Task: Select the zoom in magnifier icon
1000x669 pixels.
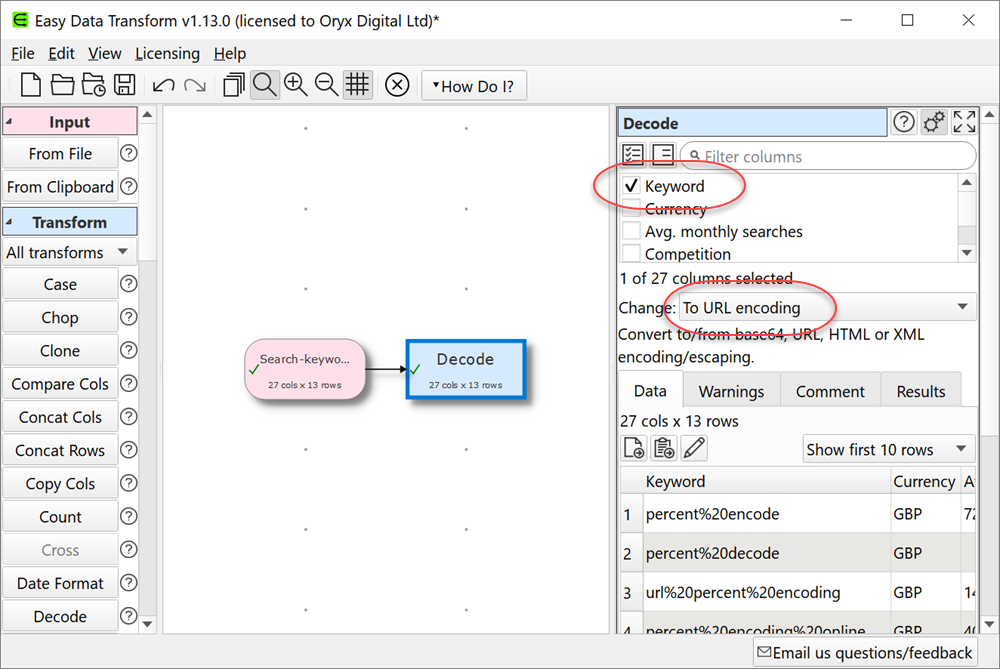Action: tap(296, 85)
